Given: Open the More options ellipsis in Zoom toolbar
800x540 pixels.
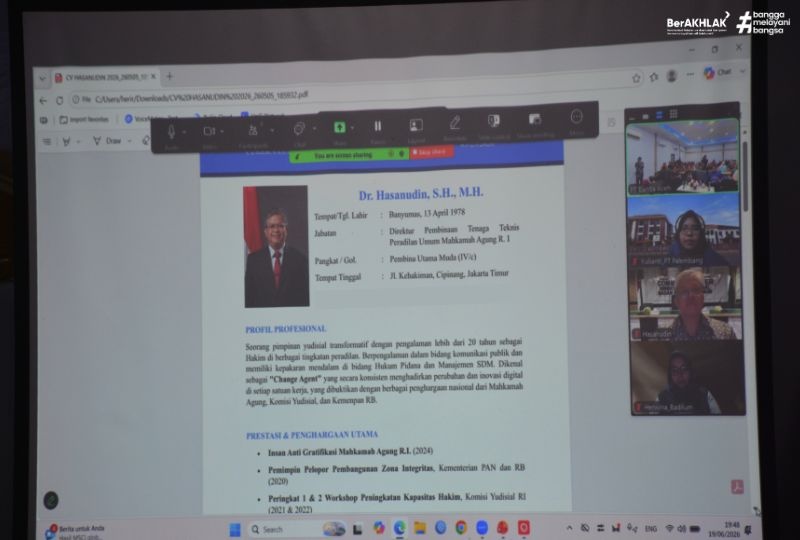Looking at the screenshot, I should tap(577, 117).
